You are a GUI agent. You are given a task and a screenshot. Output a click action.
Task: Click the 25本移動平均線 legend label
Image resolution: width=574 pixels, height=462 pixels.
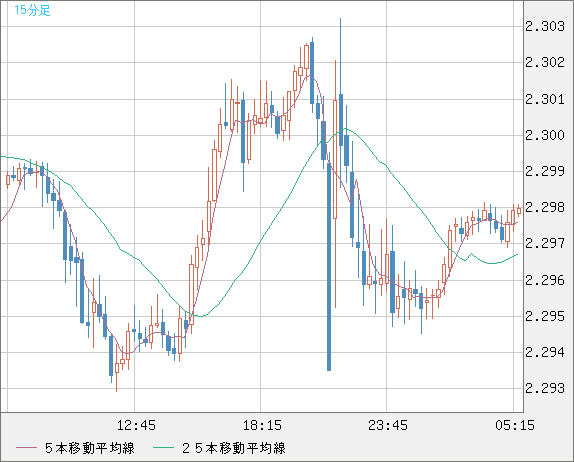pyautogui.click(x=234, y=448)
